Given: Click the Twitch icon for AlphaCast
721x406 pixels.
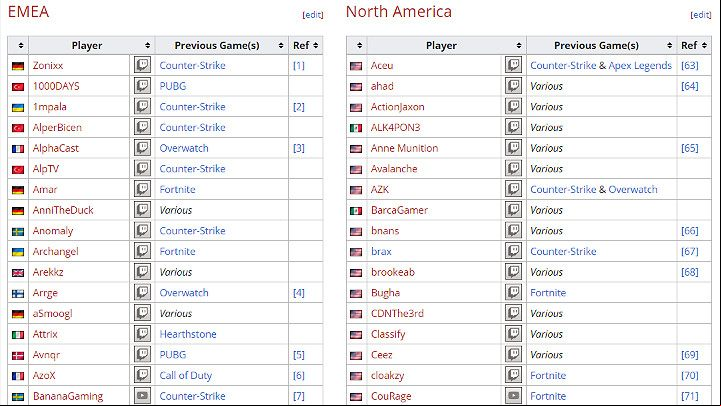Looking at the screenshot, I should coord(142,148).
